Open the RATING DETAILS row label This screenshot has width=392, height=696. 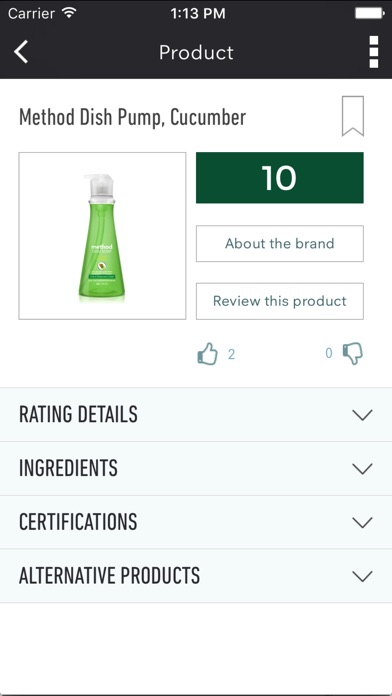tap(78, 415)
